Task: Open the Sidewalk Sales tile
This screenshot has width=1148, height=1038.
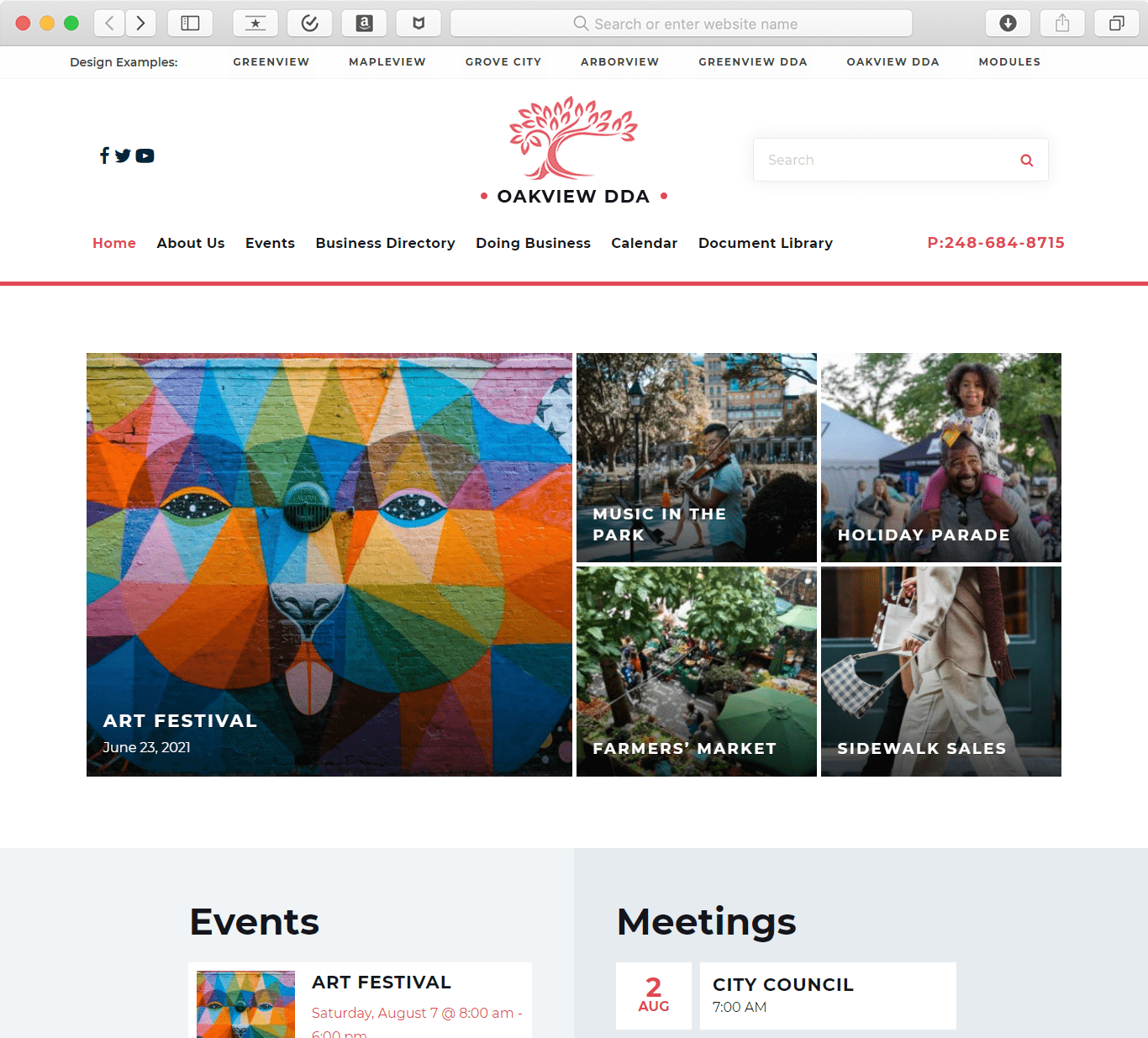Action: (941, 672)
